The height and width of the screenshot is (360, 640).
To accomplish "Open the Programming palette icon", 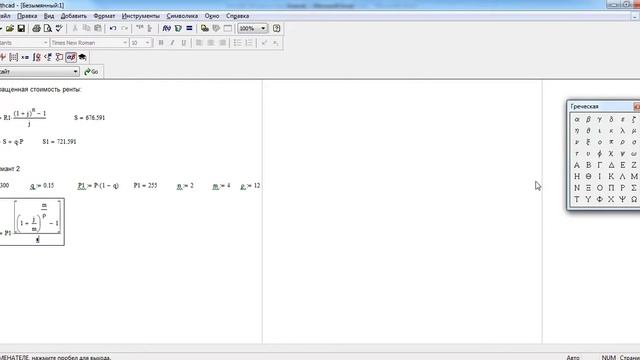I will tap(60, 57).
